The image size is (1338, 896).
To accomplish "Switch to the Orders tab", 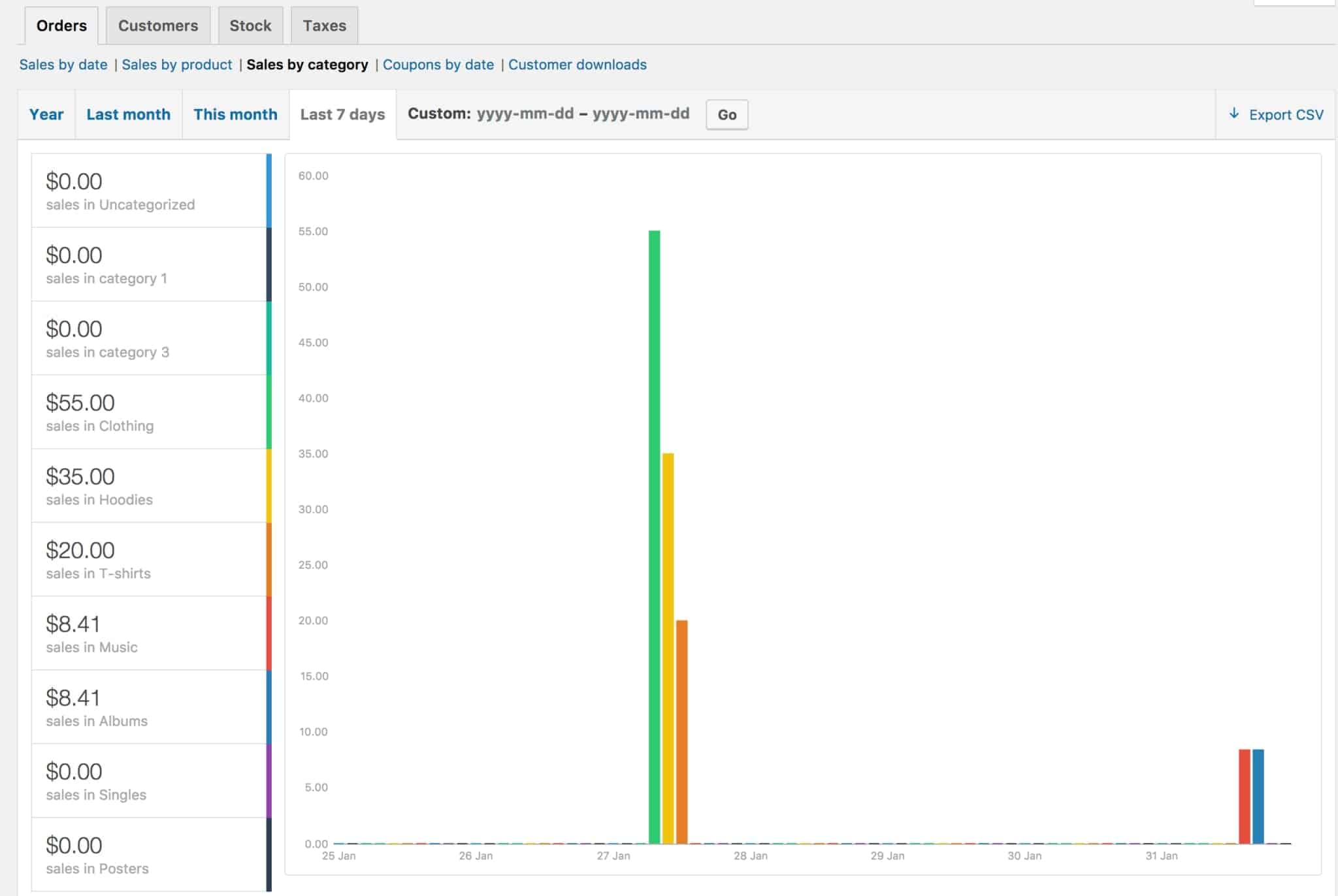I will [x=61, y=25].
